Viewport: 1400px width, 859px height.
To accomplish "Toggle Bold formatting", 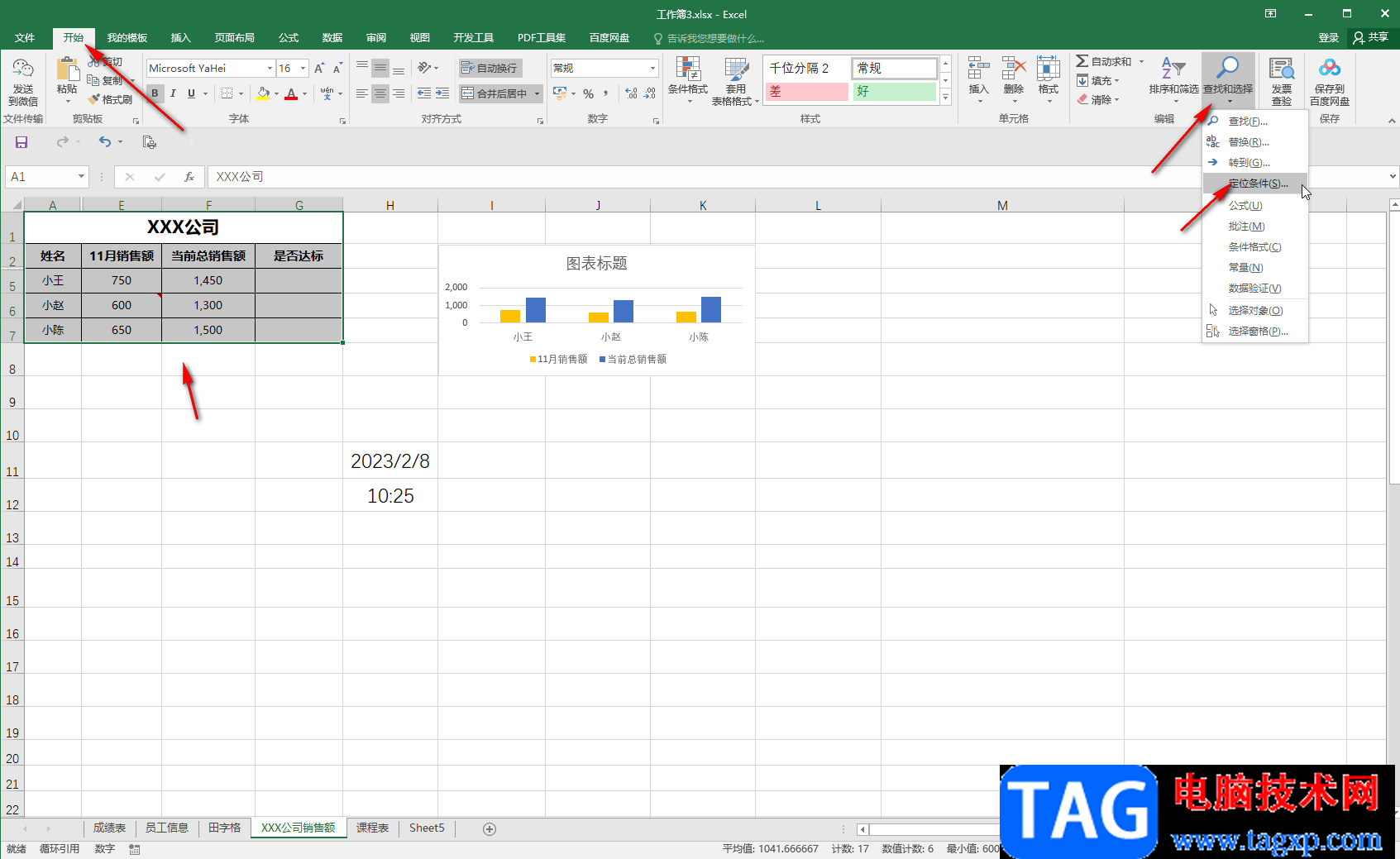I will click(155, 93).
